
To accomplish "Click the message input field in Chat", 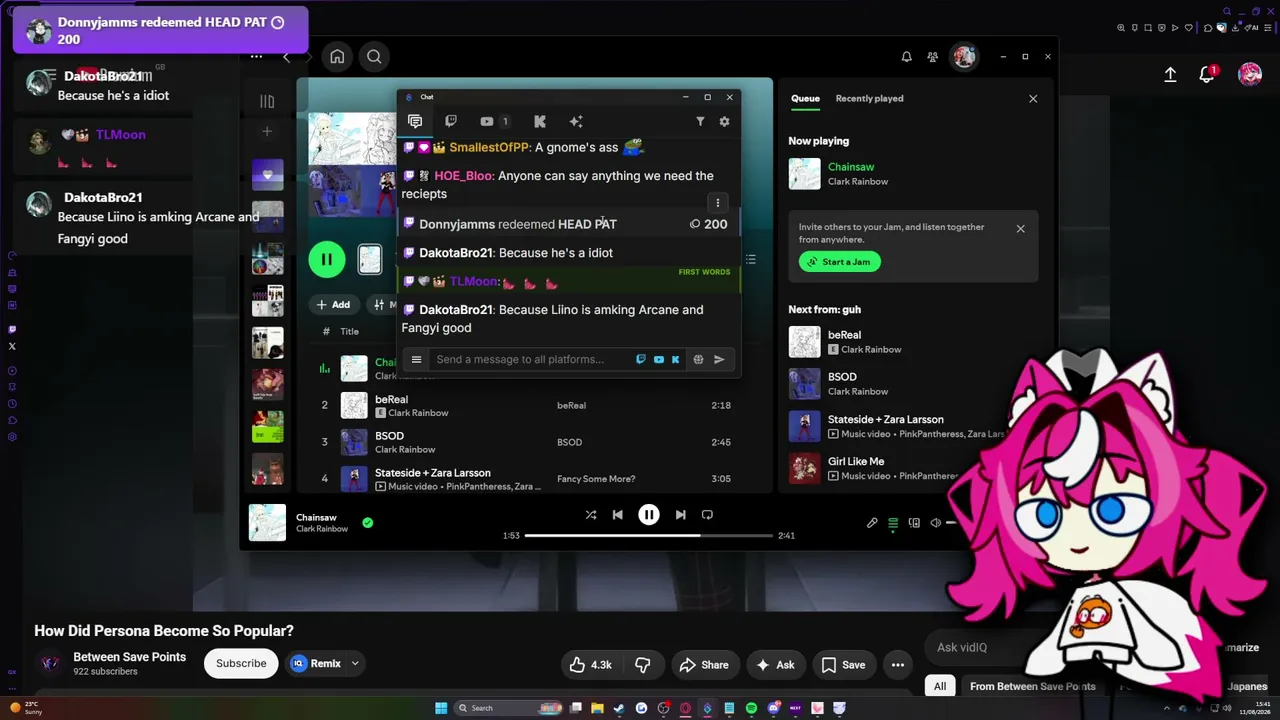I will (532, 360).
